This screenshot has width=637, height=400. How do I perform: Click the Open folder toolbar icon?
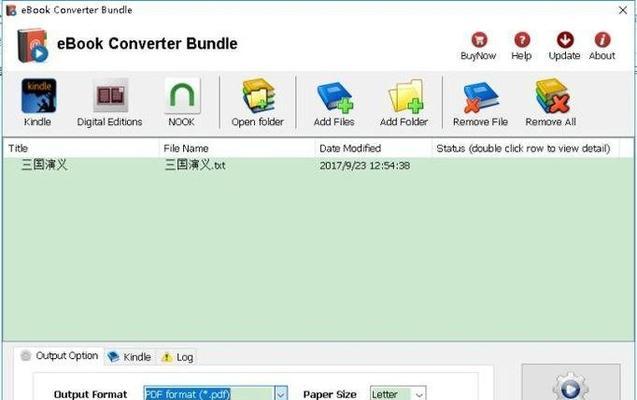(258, 96)
